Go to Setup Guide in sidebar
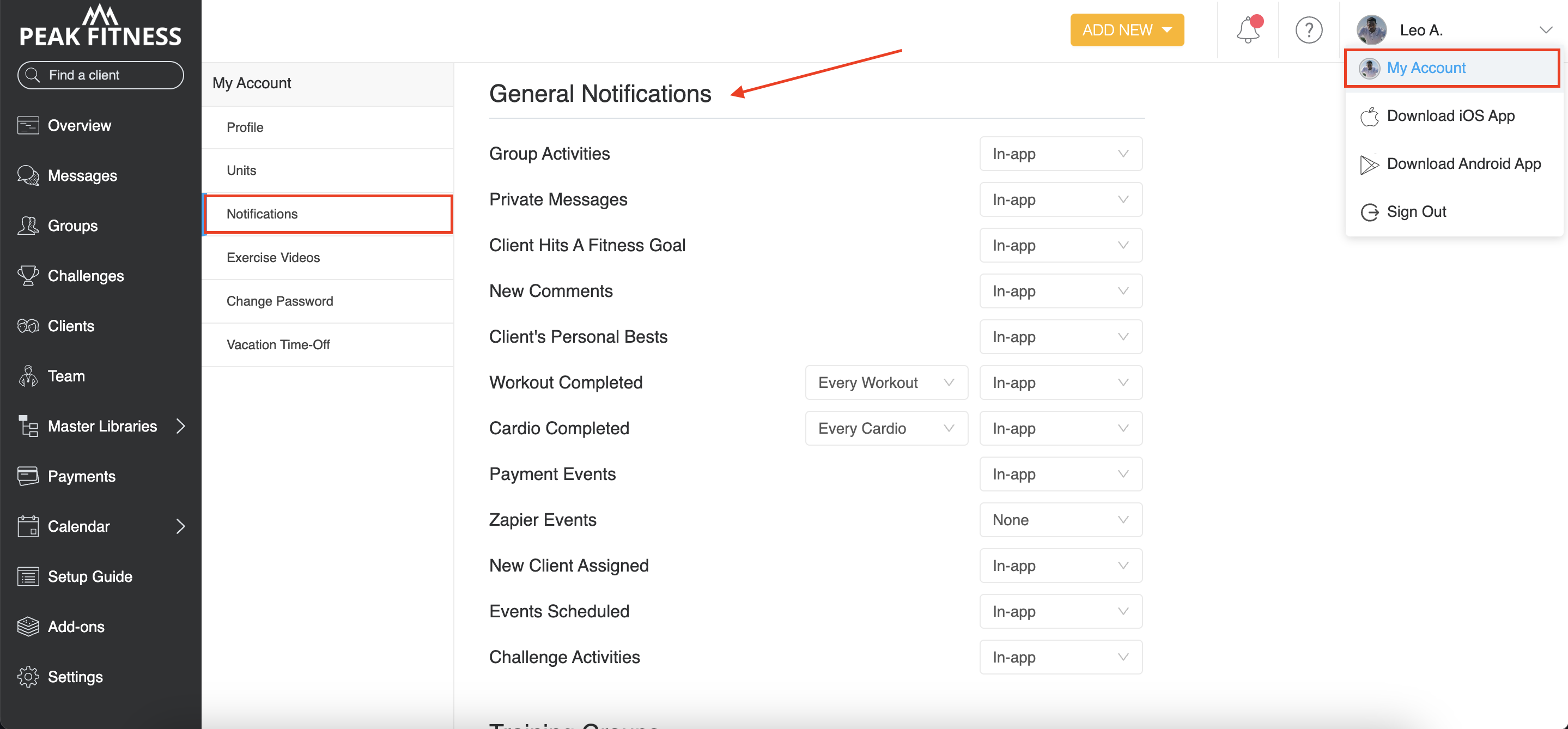Image resolution: width=1568 pixels, height=729 pixels. pyautogui.click(x=100, y=576)
